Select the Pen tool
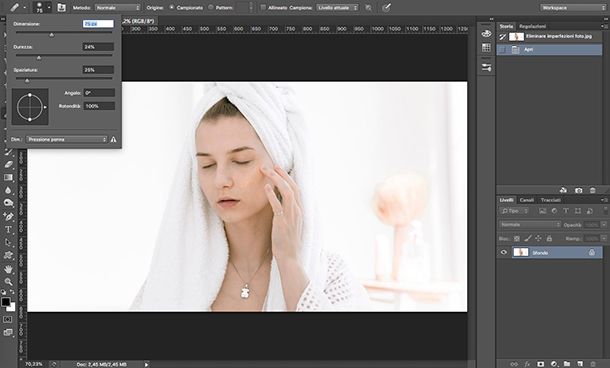This screenshot has height=368, width=610. (x=8, y=216)
